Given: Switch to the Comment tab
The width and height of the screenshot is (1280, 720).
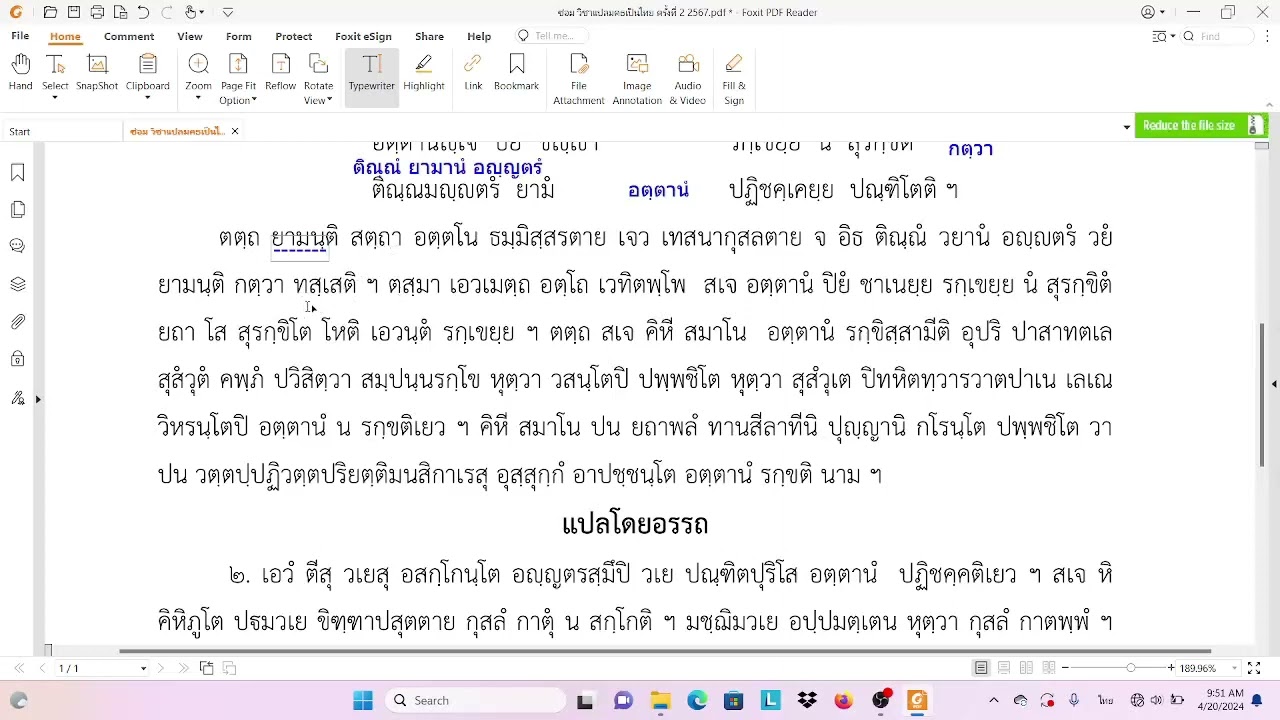Looking at the screenshot, I should click(129, 36).
